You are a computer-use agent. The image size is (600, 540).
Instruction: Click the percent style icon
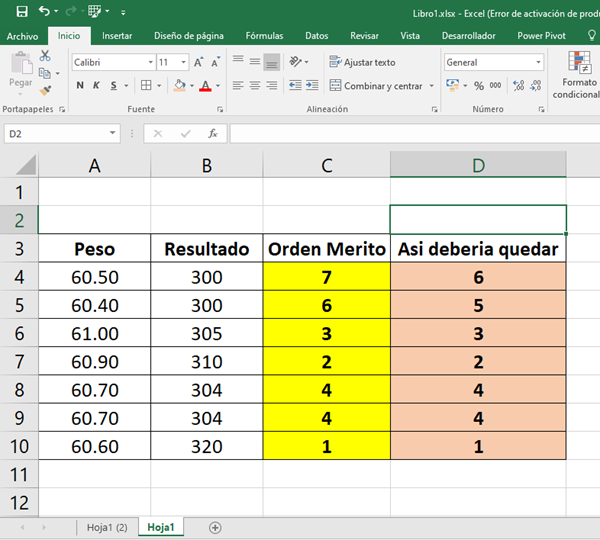(x=479, y=86)
